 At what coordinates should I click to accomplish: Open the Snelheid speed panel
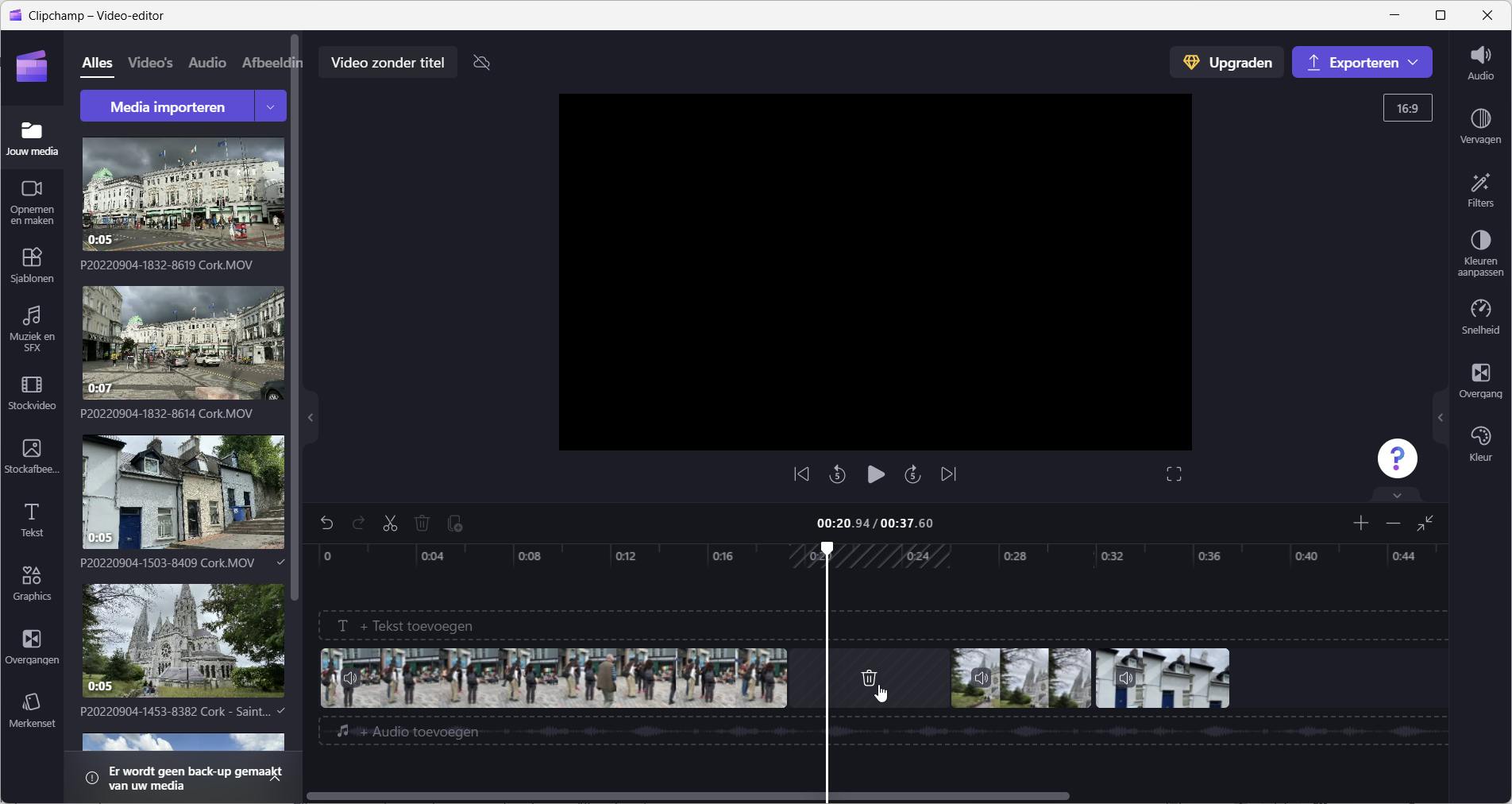pyautogui.click(x=1479, y=317)
